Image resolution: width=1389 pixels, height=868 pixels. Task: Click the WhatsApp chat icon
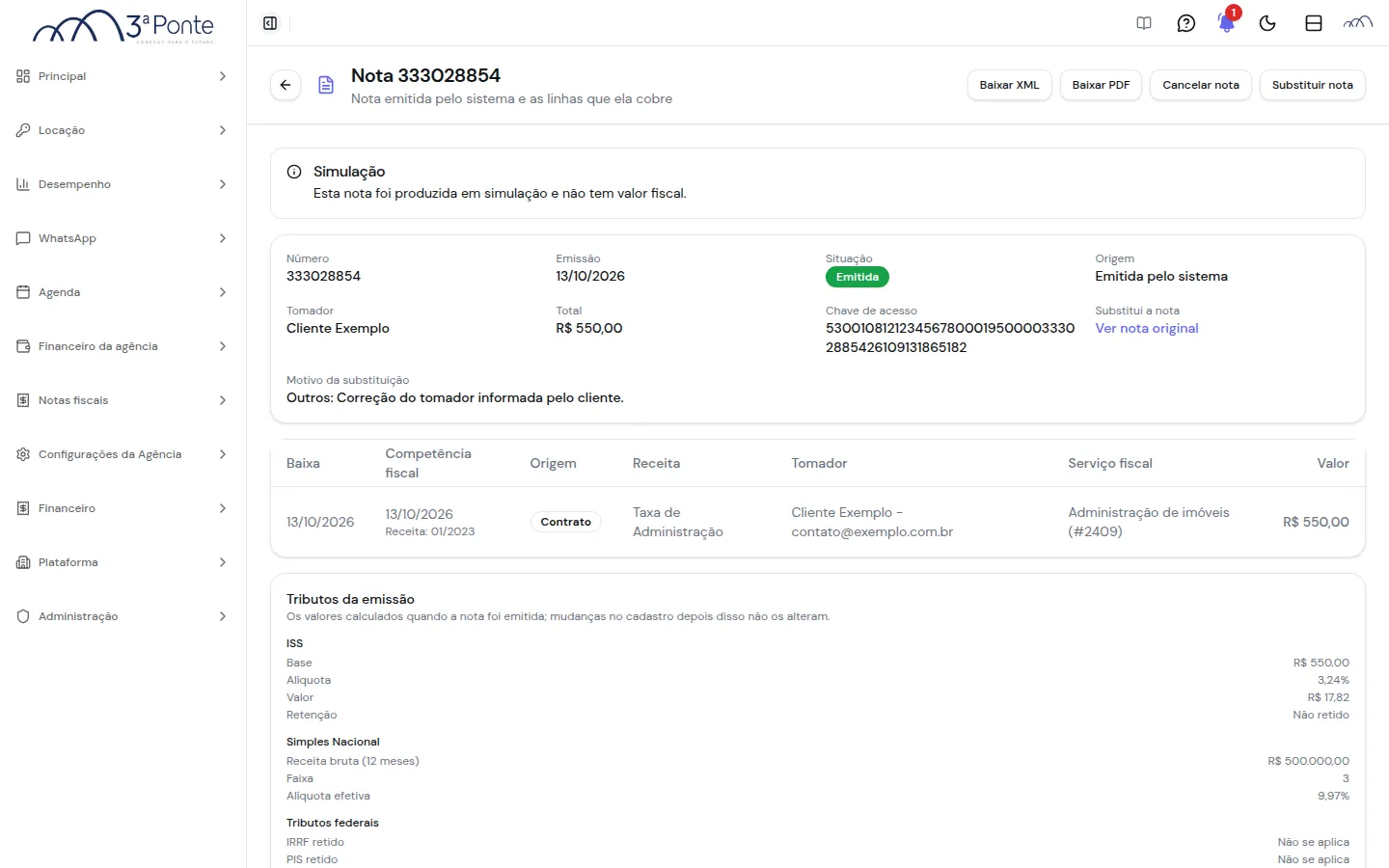coord(23,238)
